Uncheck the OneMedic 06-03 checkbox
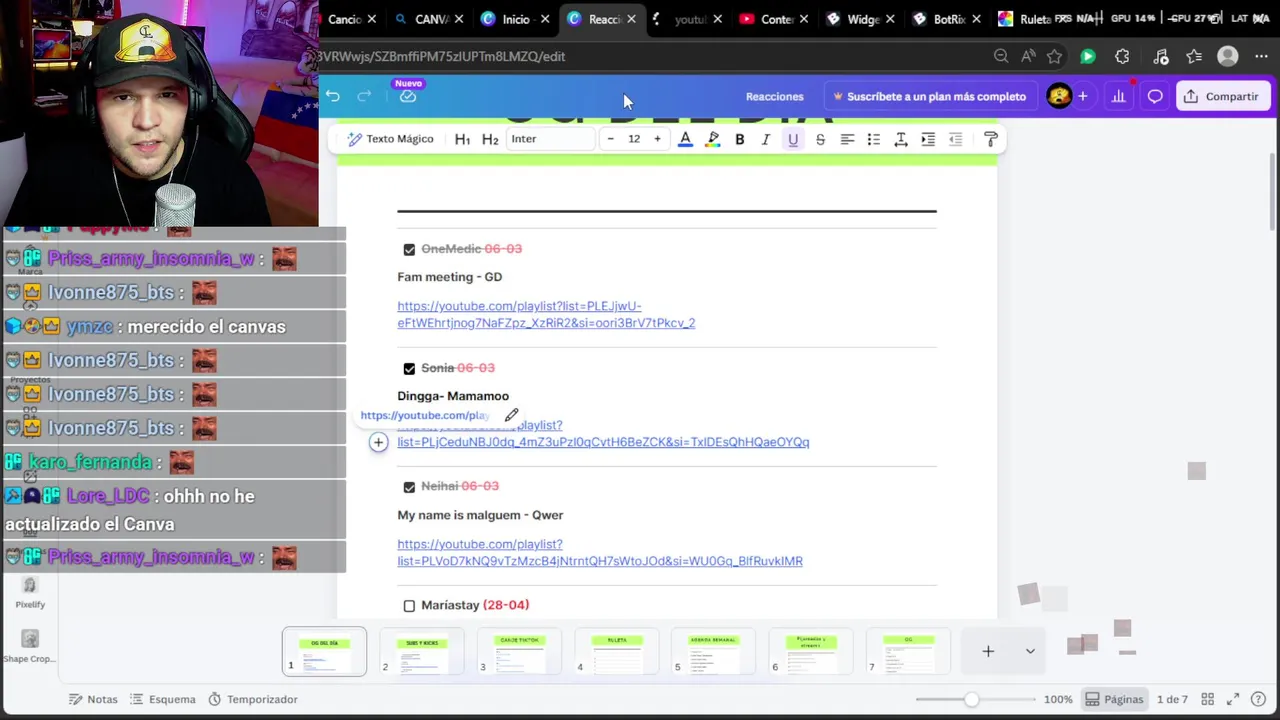1280x720 pixels. [409, 249]
